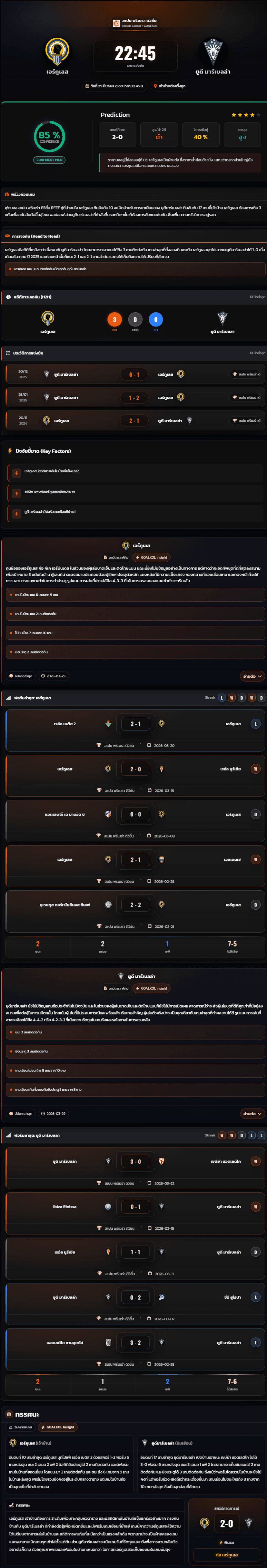Screen dimensions: 267x1568
Task: Click the Hércules club crest in match header
Action: (x=57, y=52)
